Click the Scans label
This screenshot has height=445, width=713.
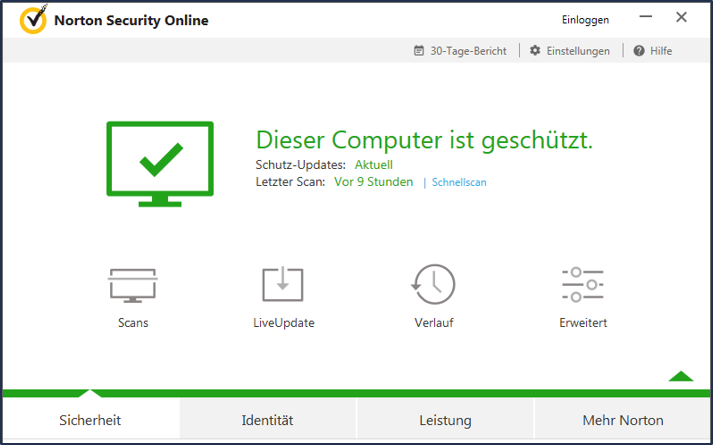[x=133, y=323]
